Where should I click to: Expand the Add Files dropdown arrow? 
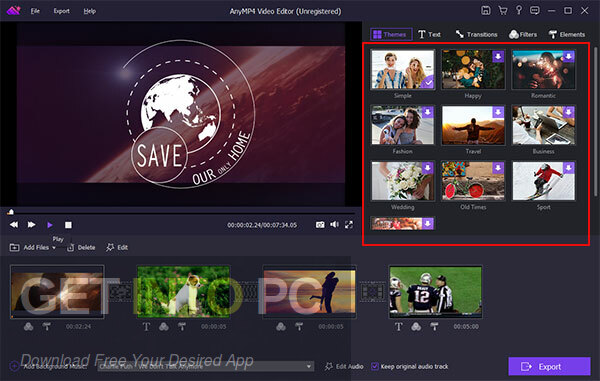pos(54,248)
